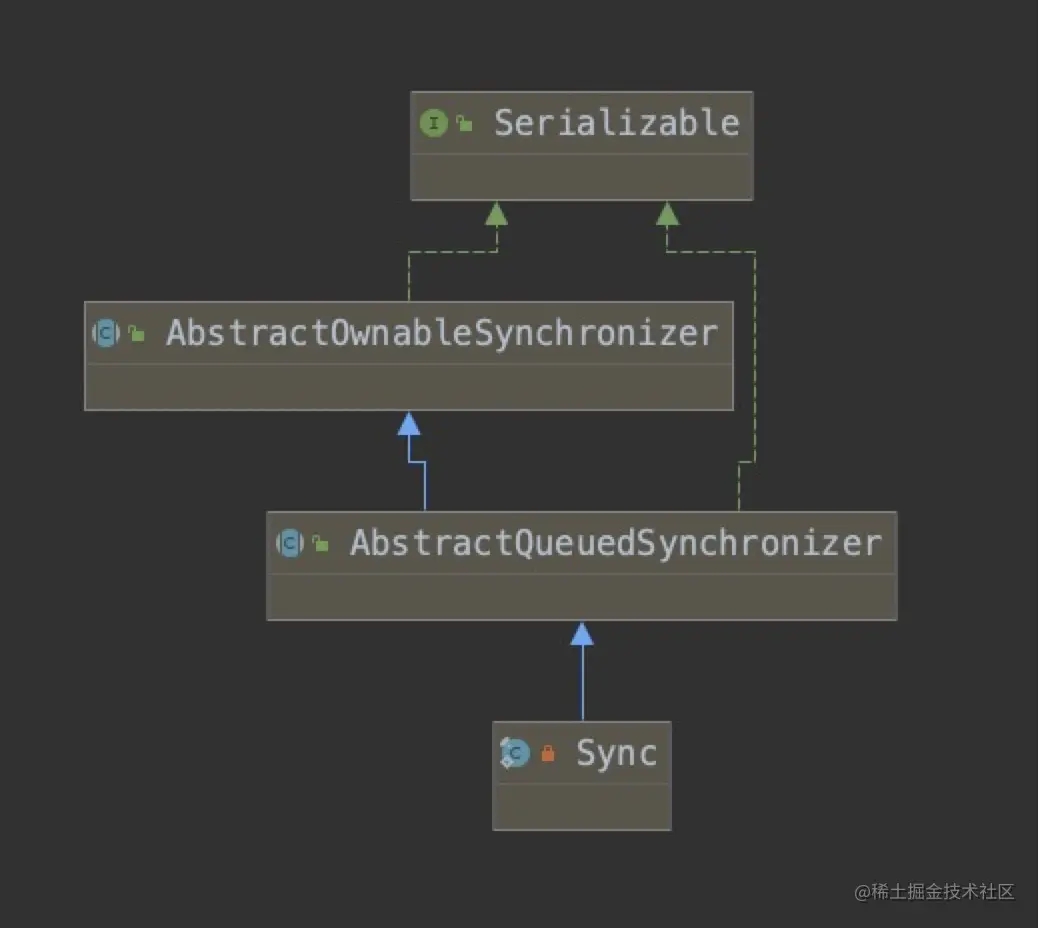Click the public visibility icon of AbstractOwnableSynchronizer
The width and height of the screenshot is (1042, 928).
[x=136, y=334]
